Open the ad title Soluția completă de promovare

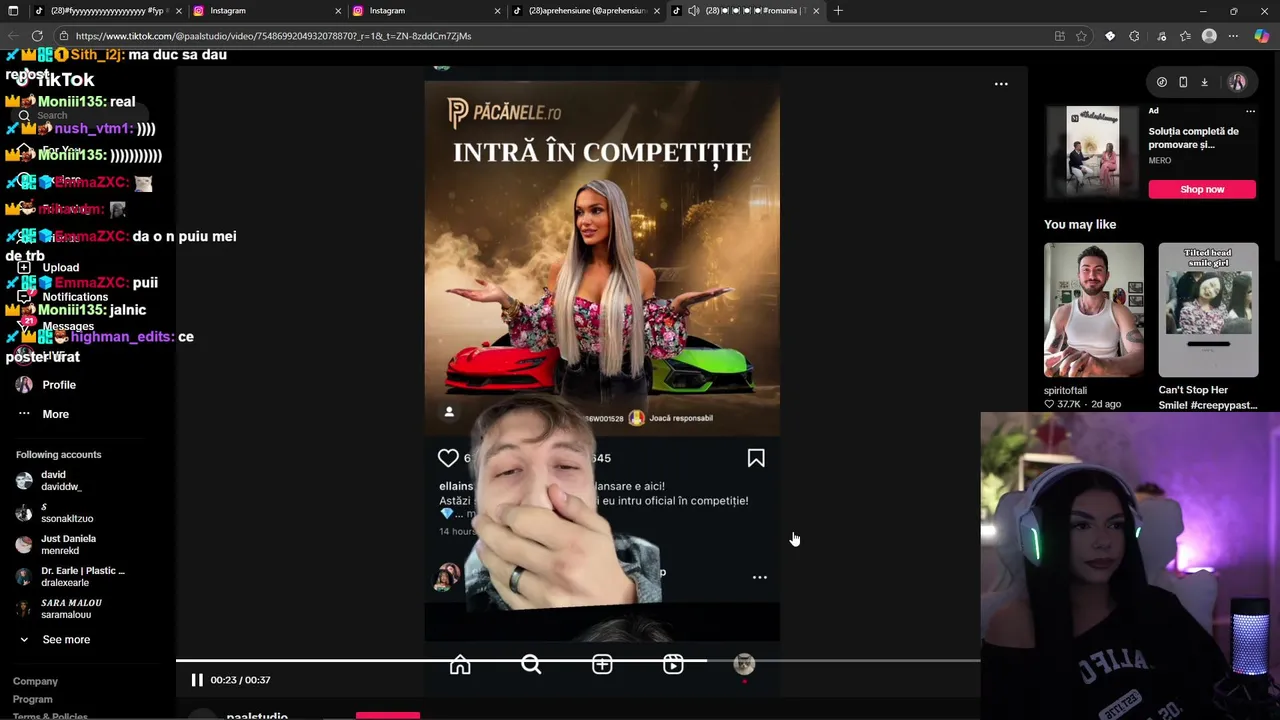coord(1193,138)
